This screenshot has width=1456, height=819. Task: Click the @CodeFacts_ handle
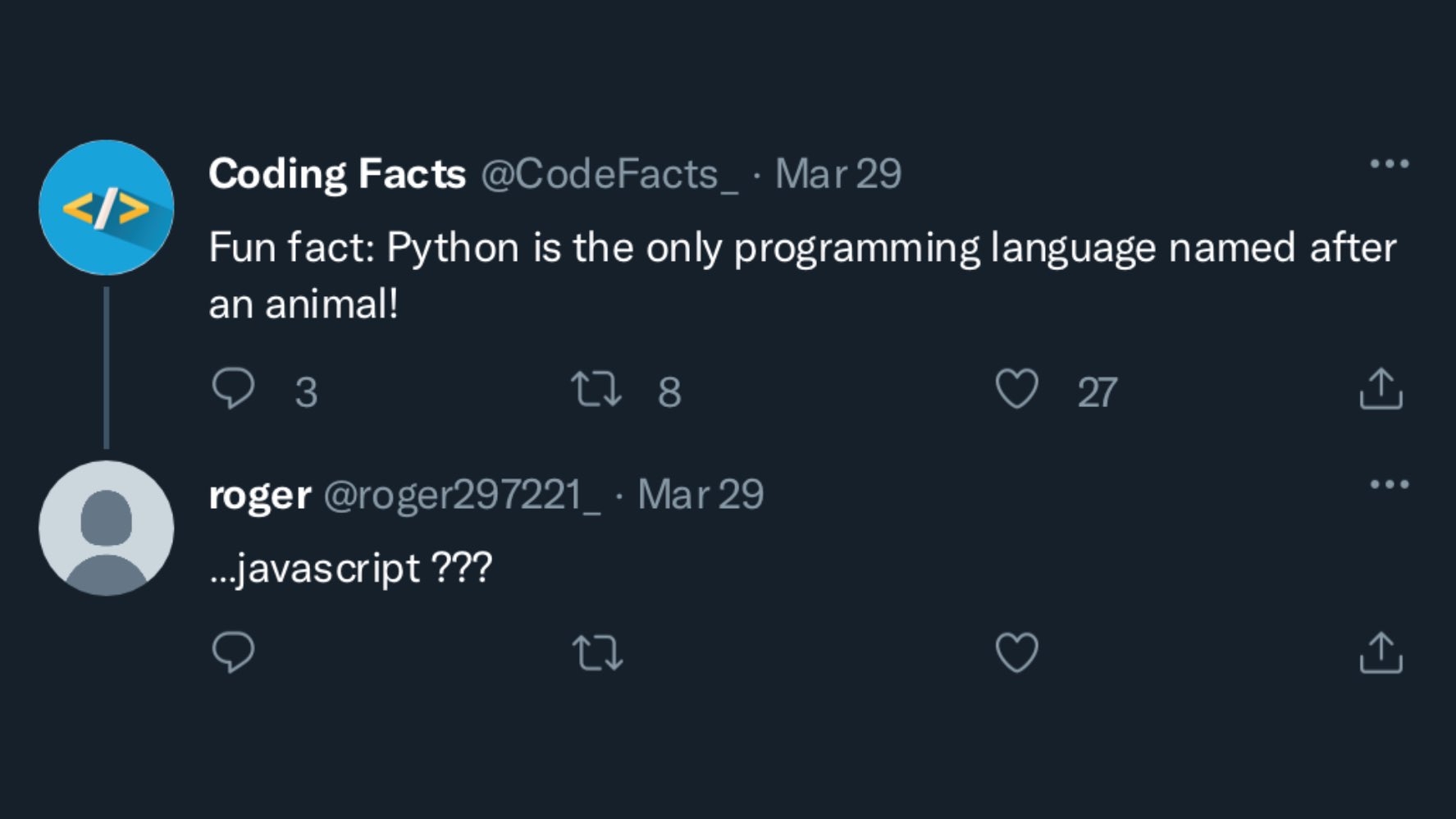[609, 174]
